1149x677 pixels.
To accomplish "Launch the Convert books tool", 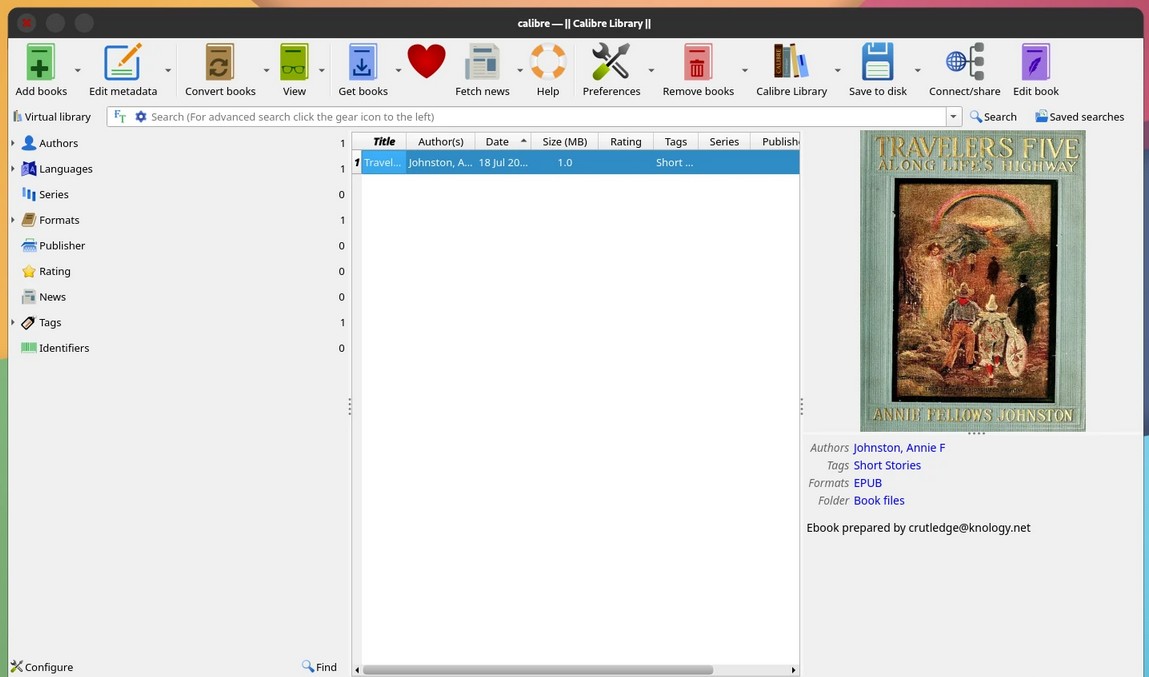I will pos(220,64).
